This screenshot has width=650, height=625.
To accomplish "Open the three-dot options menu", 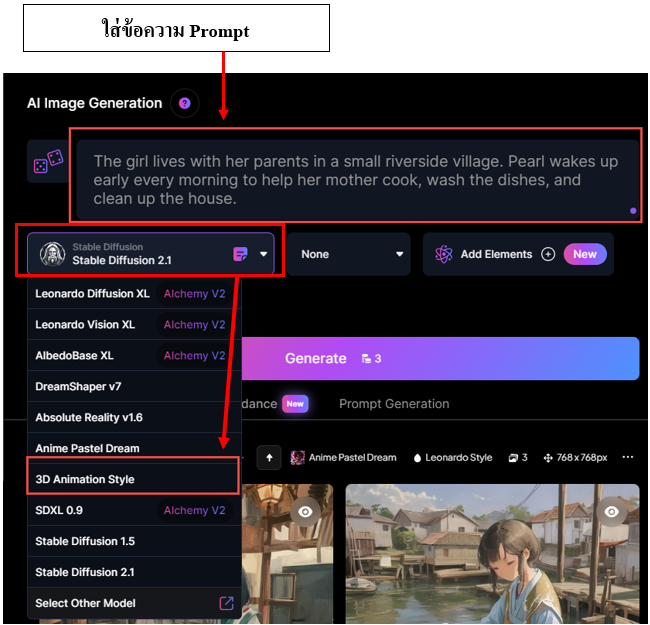I will (x=628, y=457).
